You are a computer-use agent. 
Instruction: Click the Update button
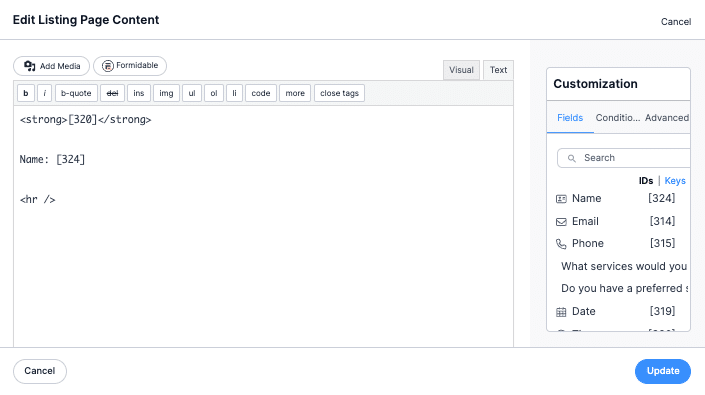(x=663, y=371)
